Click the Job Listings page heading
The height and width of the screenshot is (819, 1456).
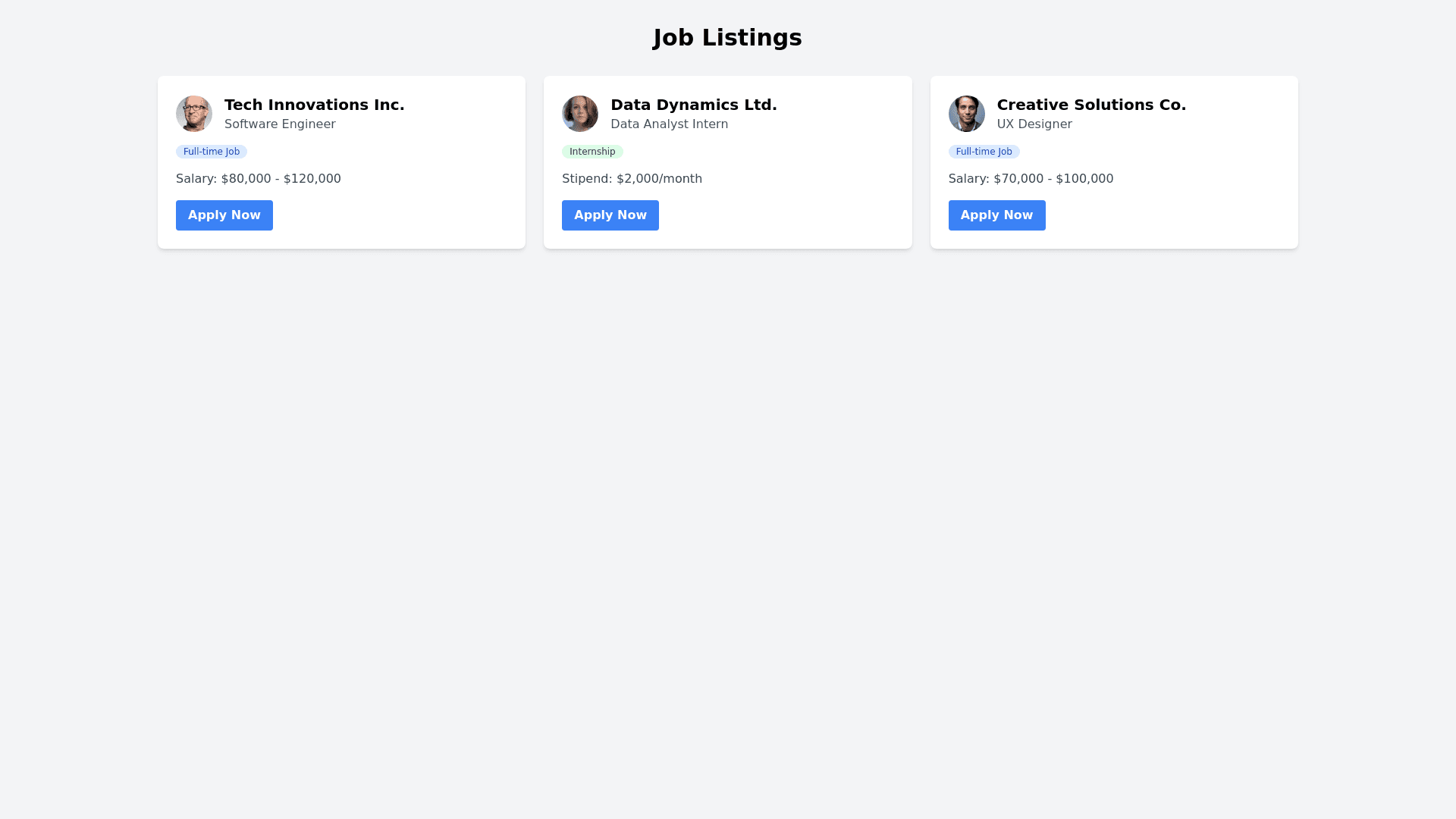(x=727, y=37)
